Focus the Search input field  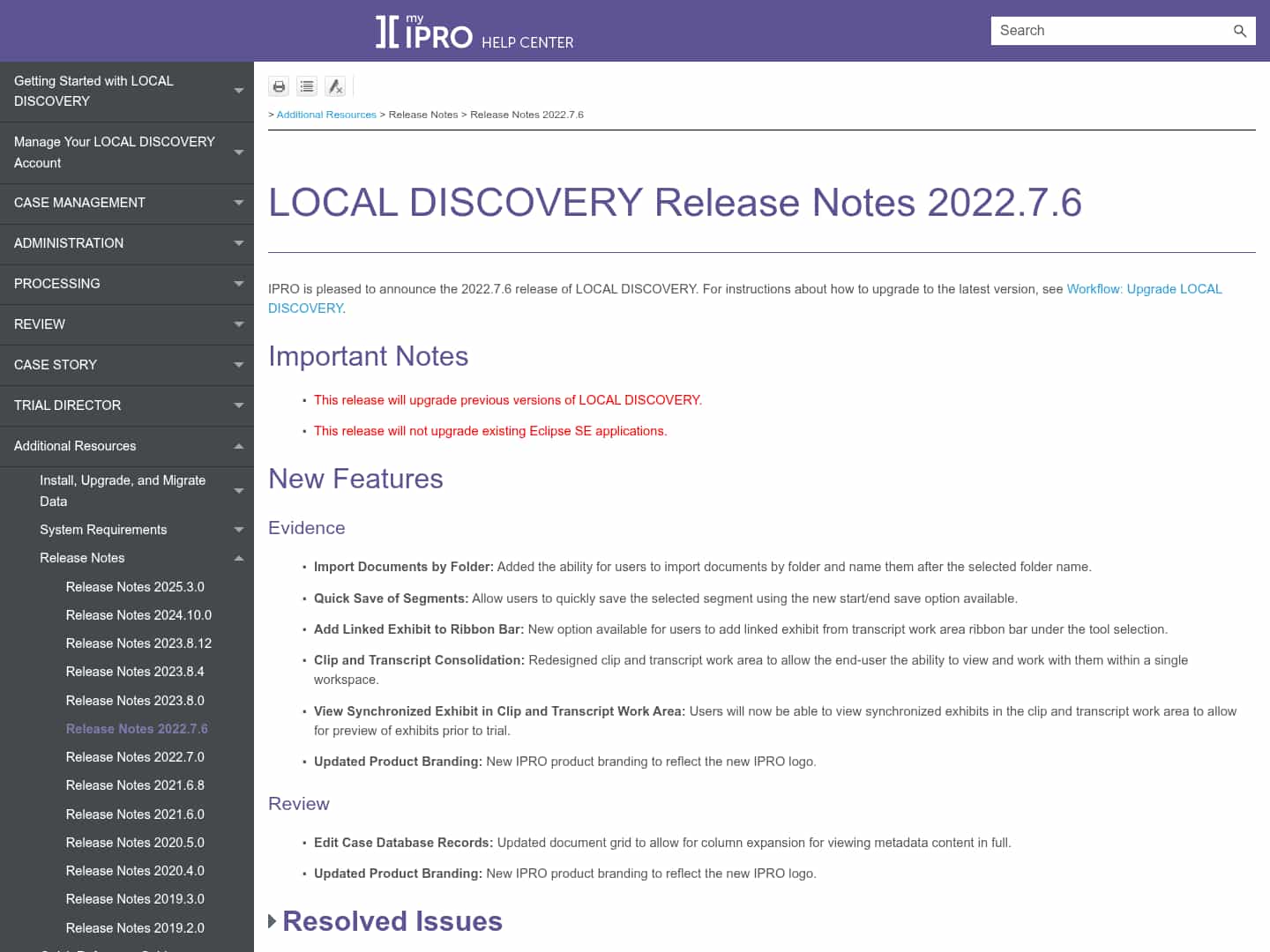[x=1111, y=31]
